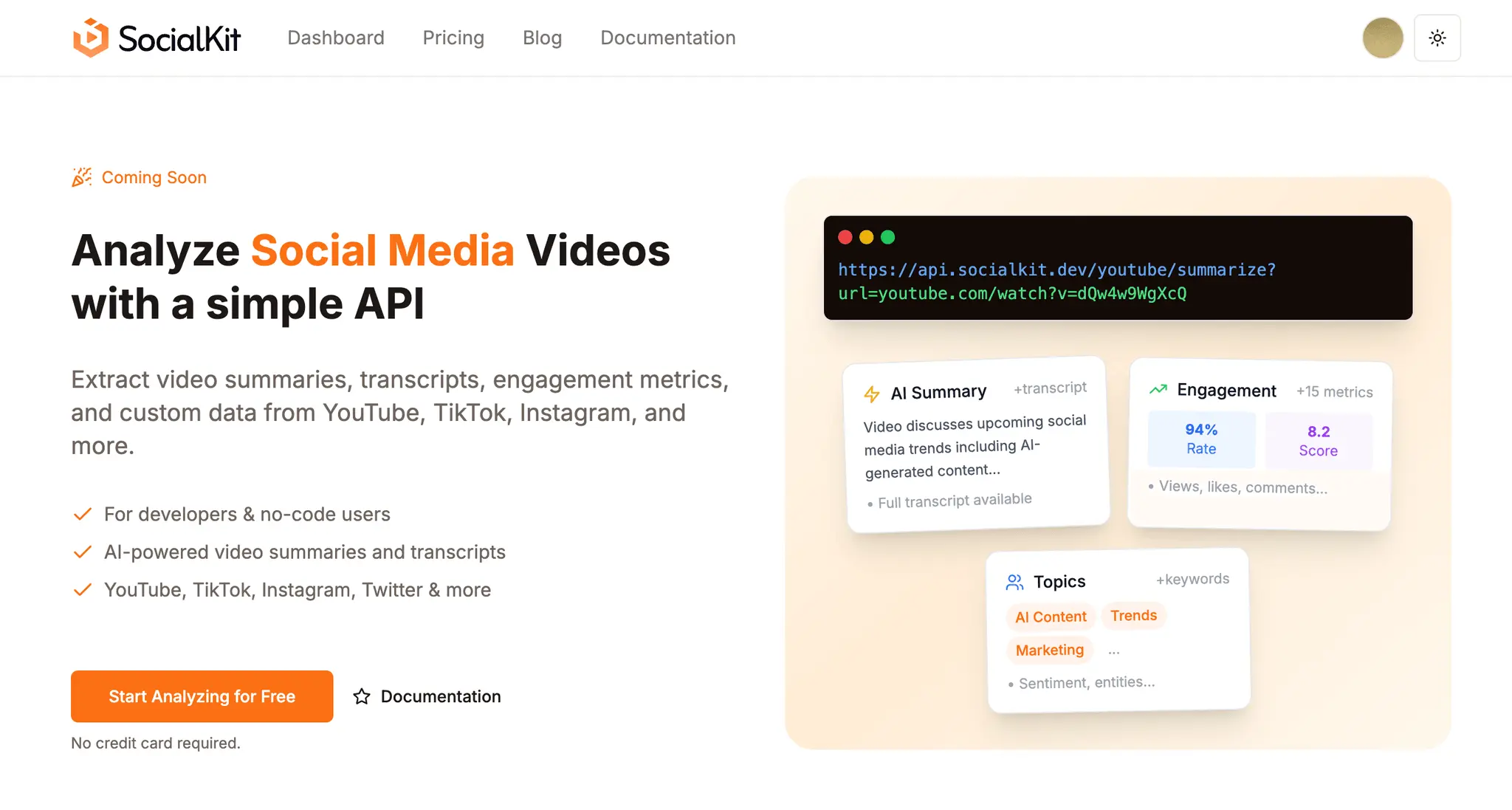Click the green dot in code window
The image size is (1512, 810).
[x=888, y=237]
